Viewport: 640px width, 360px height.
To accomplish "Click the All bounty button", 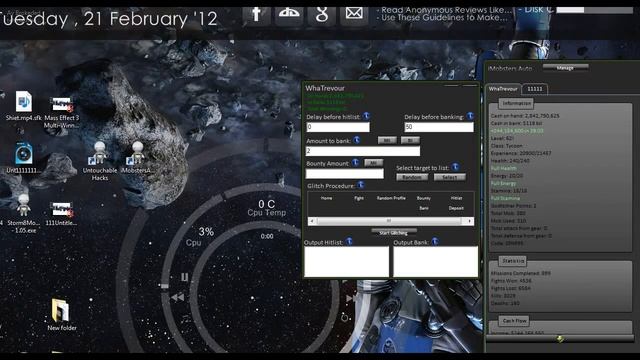I will click(373, 163).
